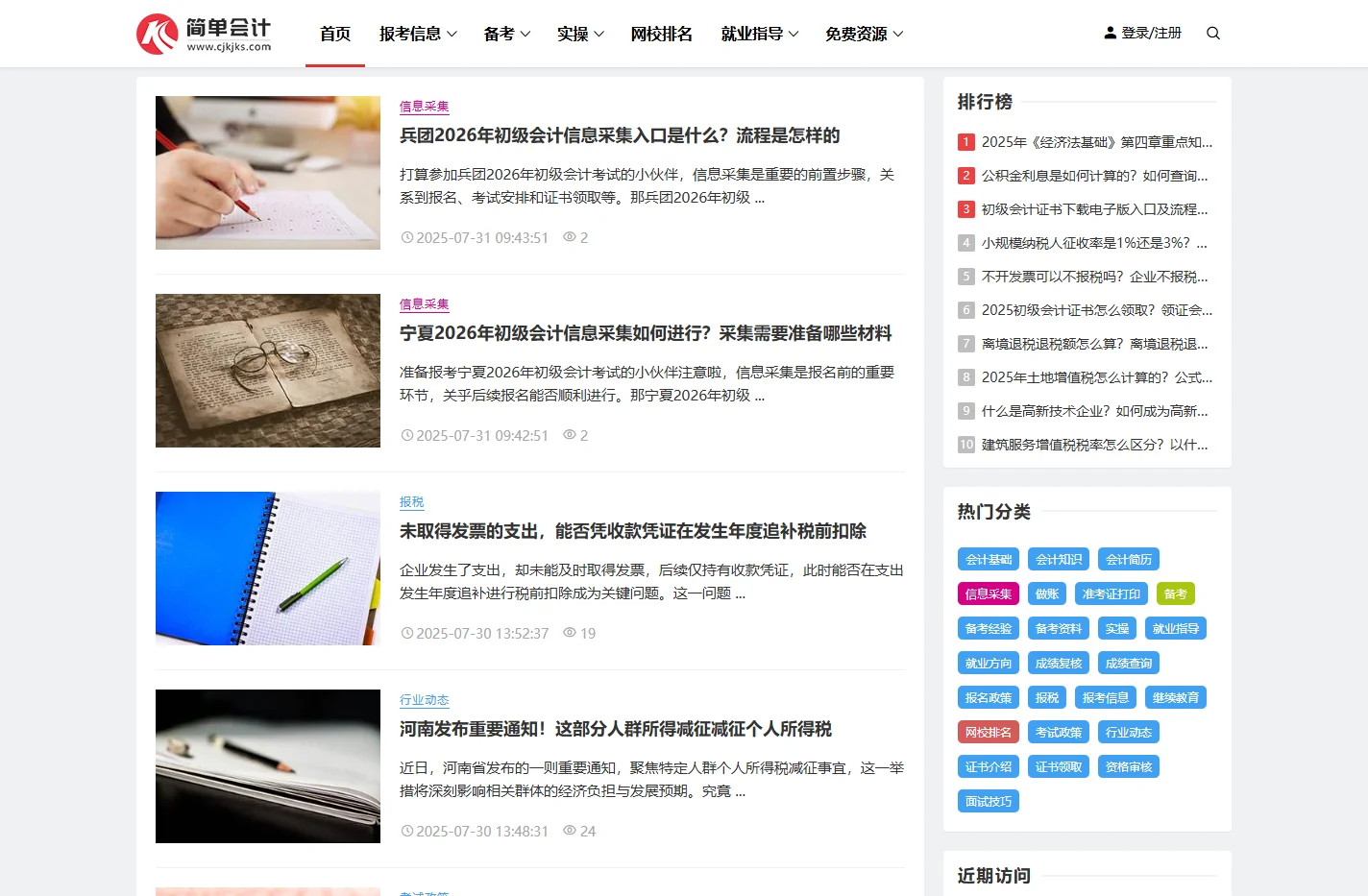Select the 做账 category tag
Viewport: 1368px width, 896px height.
point(1047,593)
